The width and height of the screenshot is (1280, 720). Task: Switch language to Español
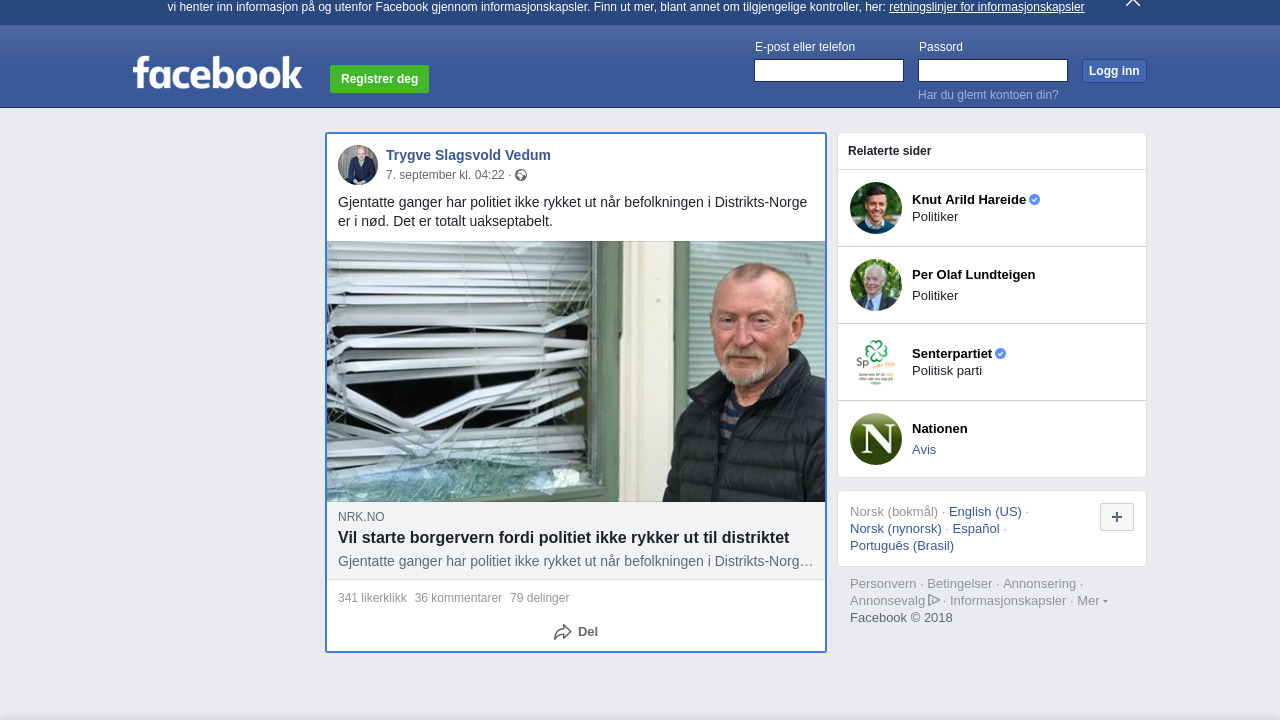[976, 529]
